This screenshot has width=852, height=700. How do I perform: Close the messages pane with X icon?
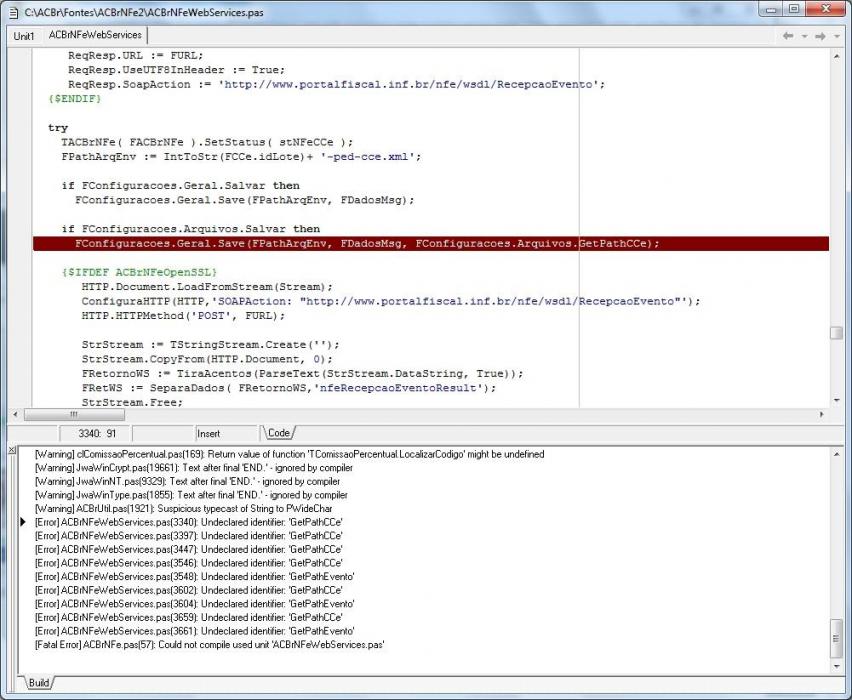tap(12, 450)
